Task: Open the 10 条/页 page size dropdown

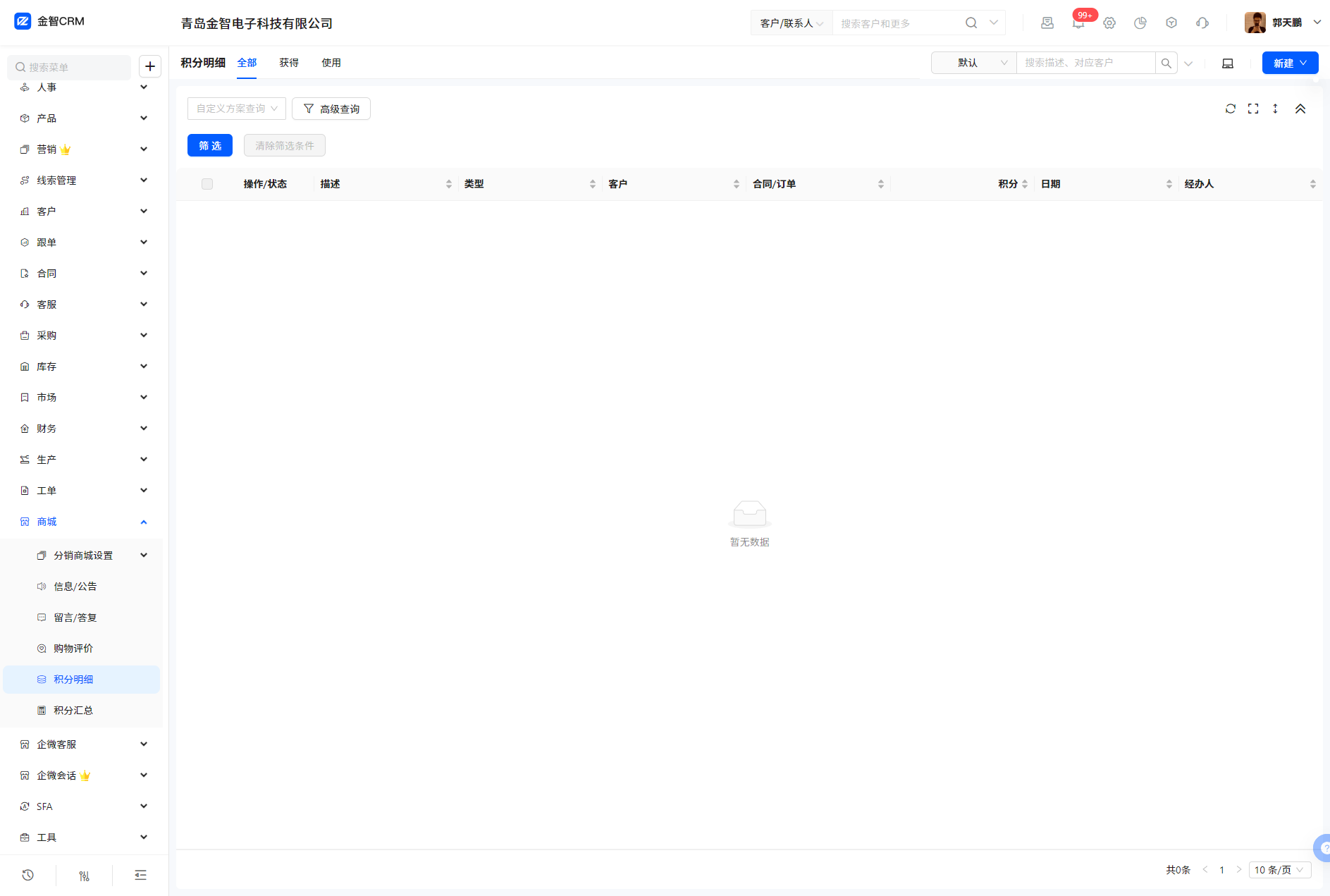Action: 1279,870
